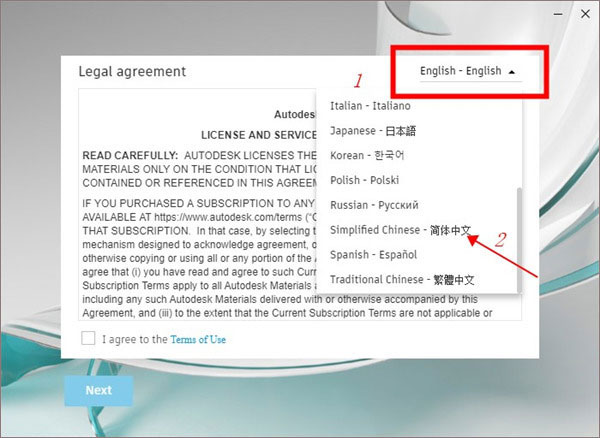This screenshot has width=600, height=438.
Task: Click the LICENSE AND SERVICE title line
Action: click(x=259, y=135)
